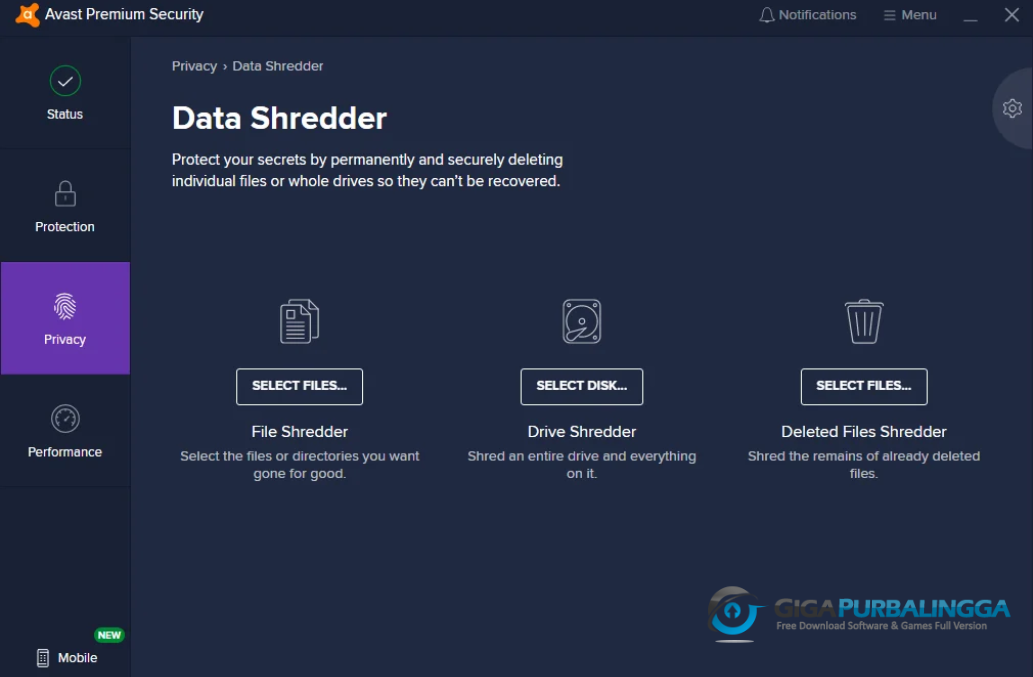This screenshot has width=1033, height=677.
Task: Select the Privacy fingerprint tab
Action: tap(65, 318)
